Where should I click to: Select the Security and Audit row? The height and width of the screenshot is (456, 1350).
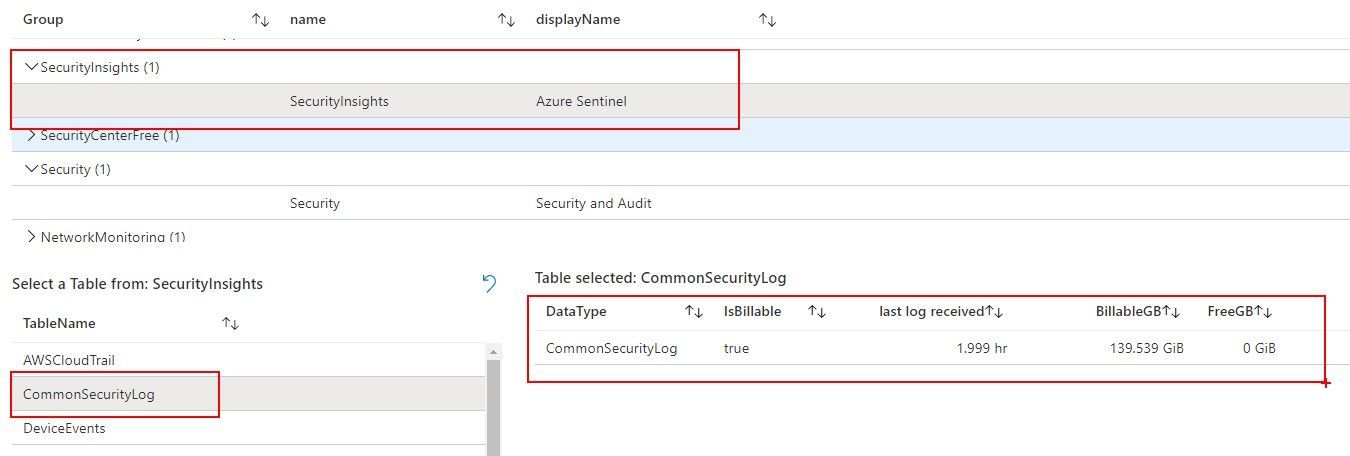tap(593, 203)
